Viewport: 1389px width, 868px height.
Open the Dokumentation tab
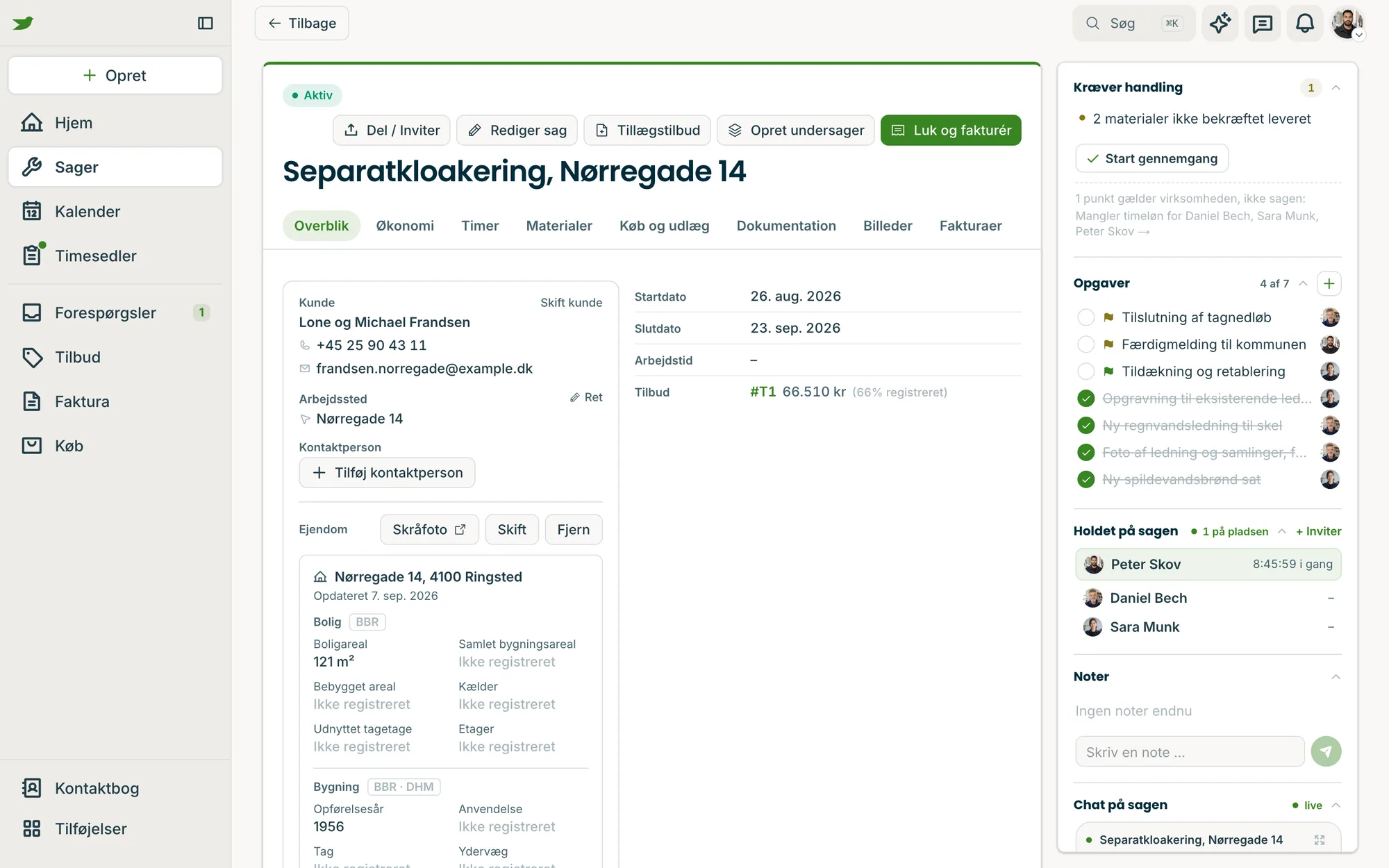tap(786, 226)
